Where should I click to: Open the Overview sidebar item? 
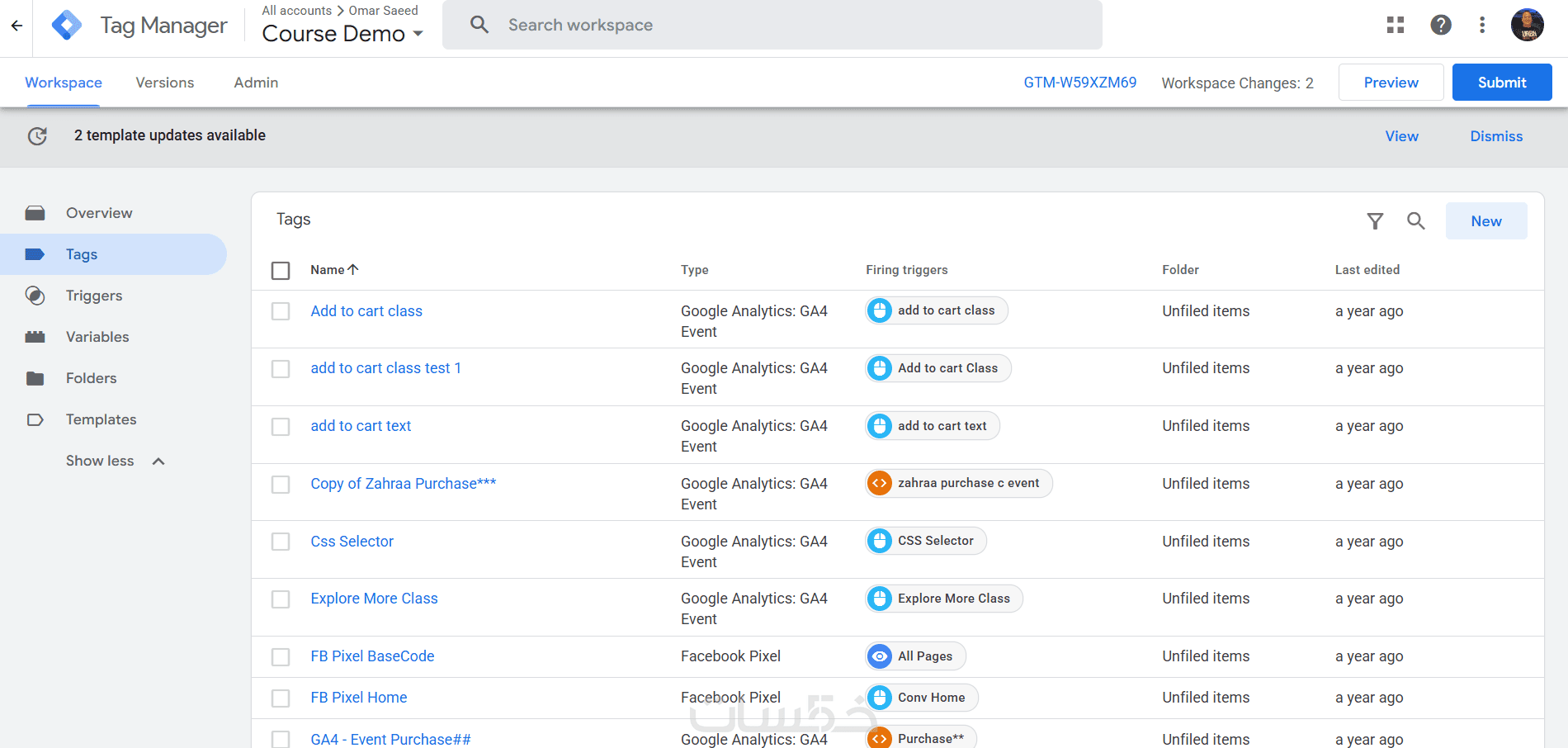[114, 213]
